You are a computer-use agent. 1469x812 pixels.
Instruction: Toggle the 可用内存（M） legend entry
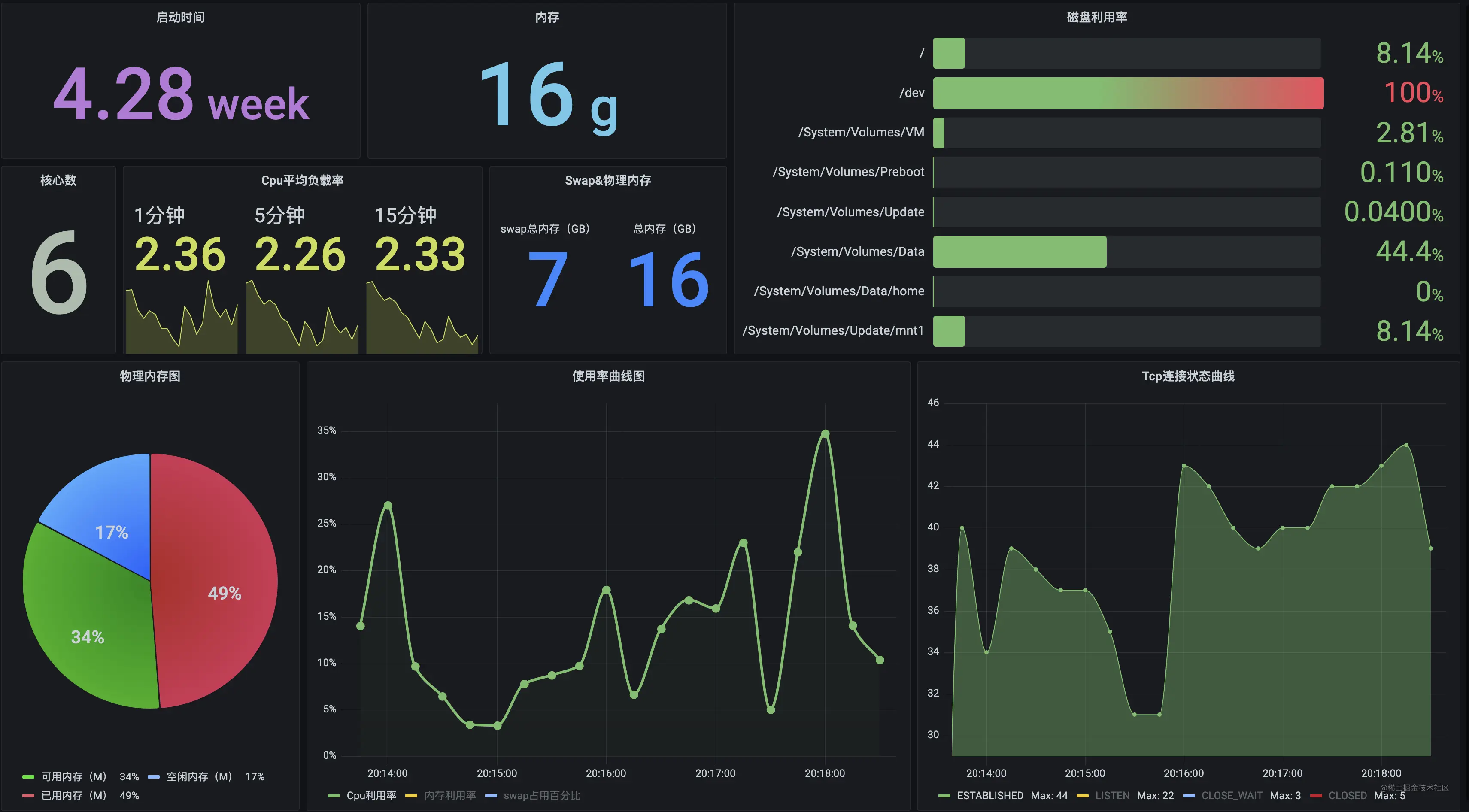[73, 777]
